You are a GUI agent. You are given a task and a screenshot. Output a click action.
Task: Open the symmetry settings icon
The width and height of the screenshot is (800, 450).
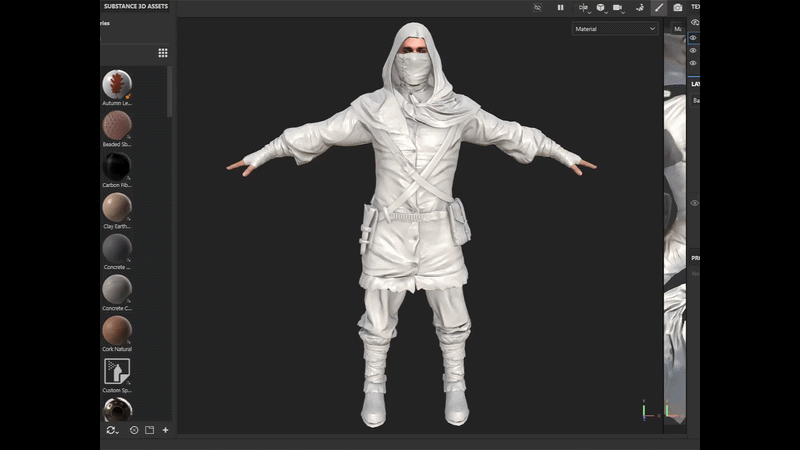pos(583,7)
